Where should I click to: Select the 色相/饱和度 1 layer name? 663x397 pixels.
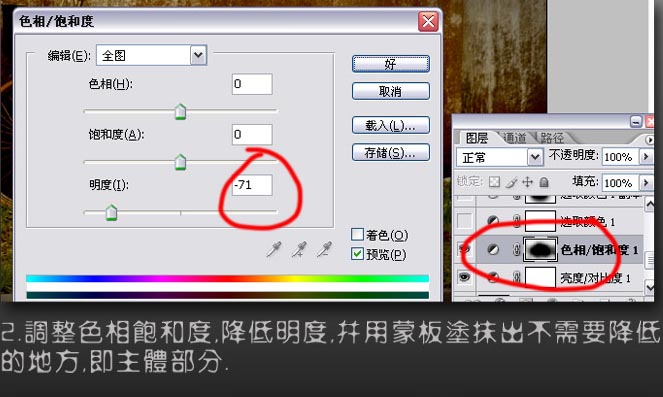[x=599, y=249]
